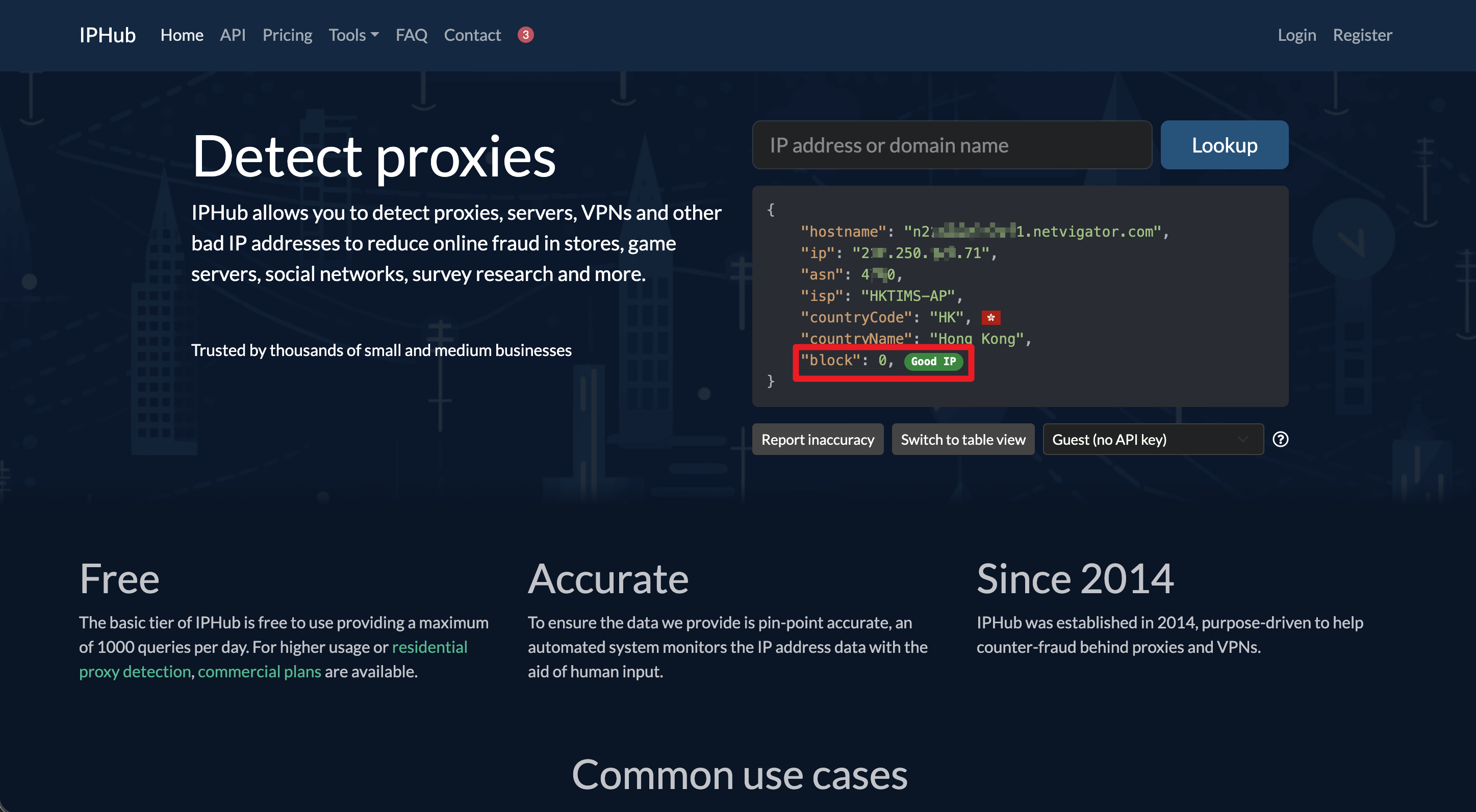Click the Common use cases heading
The height and width of the screenshot is (812, 1476).
click(739, 775)
